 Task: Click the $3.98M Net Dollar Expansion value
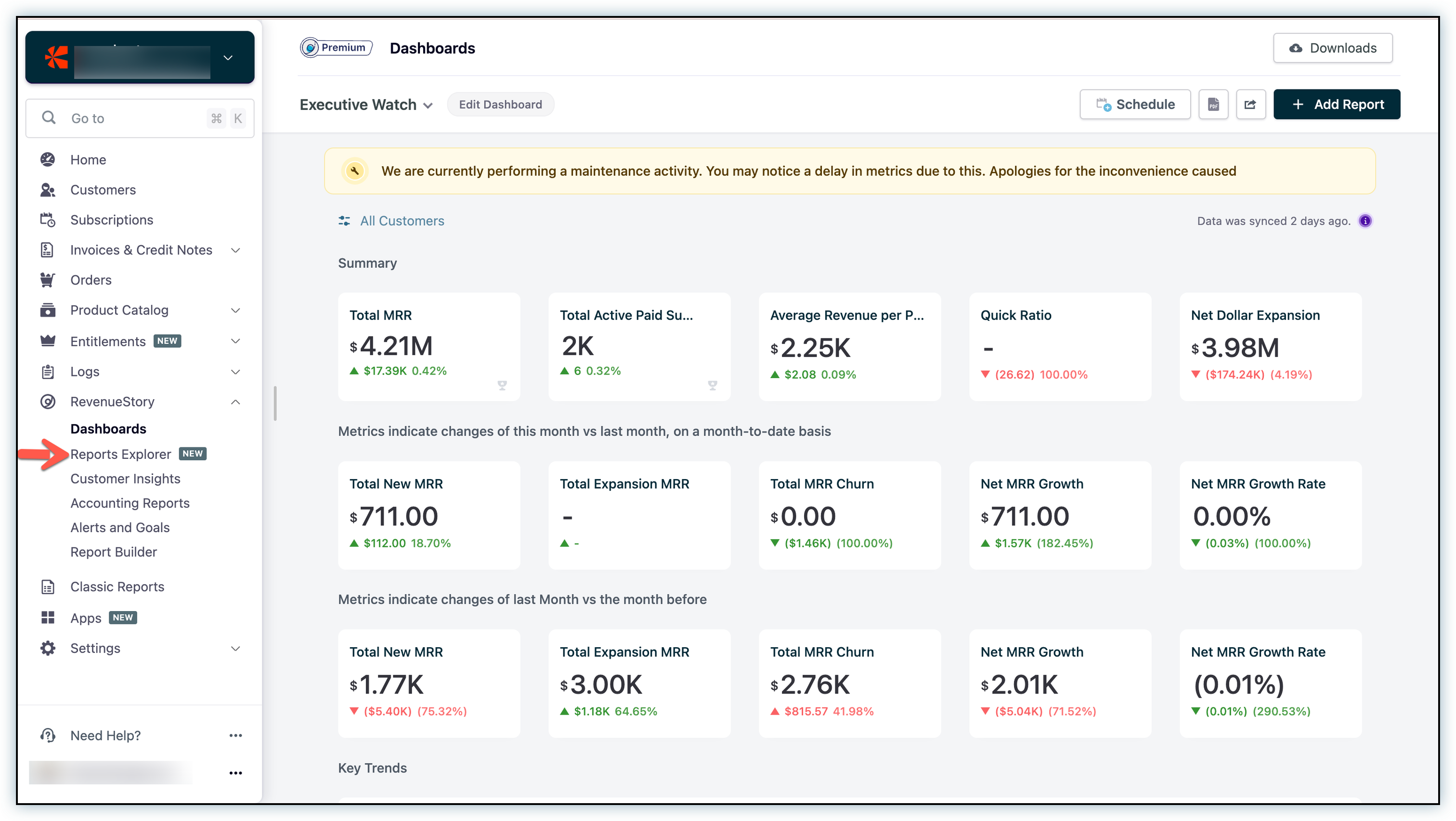[1235, 348]
